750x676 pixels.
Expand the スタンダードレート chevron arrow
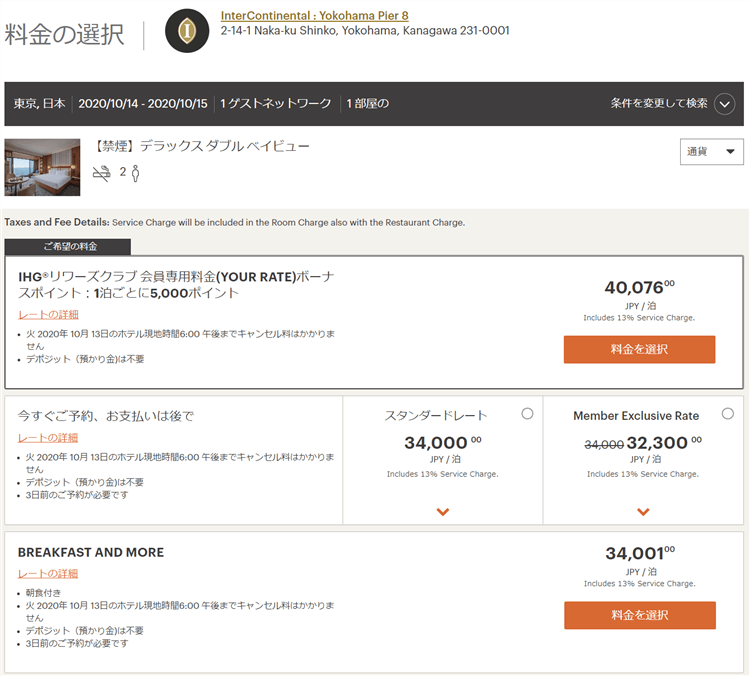(443, 512)
